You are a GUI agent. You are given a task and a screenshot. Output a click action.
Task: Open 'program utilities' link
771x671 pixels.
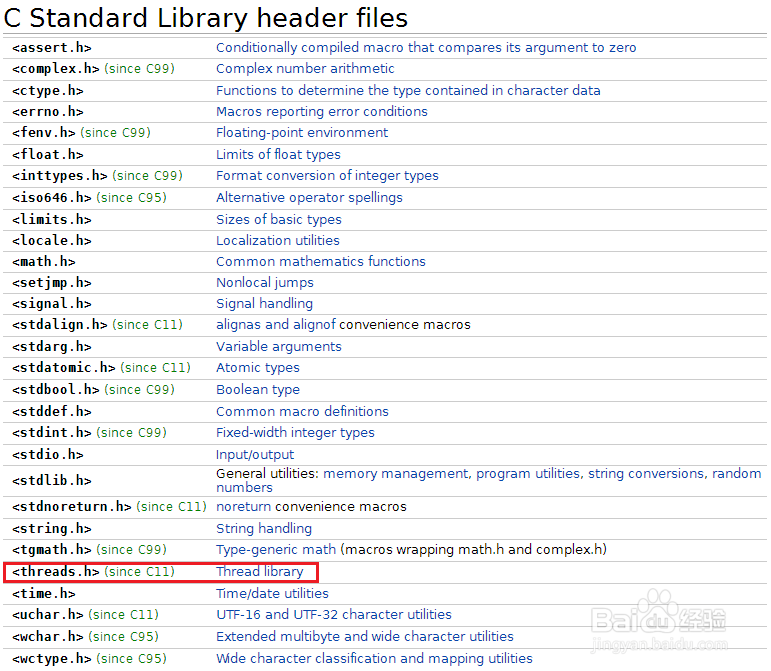click(x=528, y=474)
